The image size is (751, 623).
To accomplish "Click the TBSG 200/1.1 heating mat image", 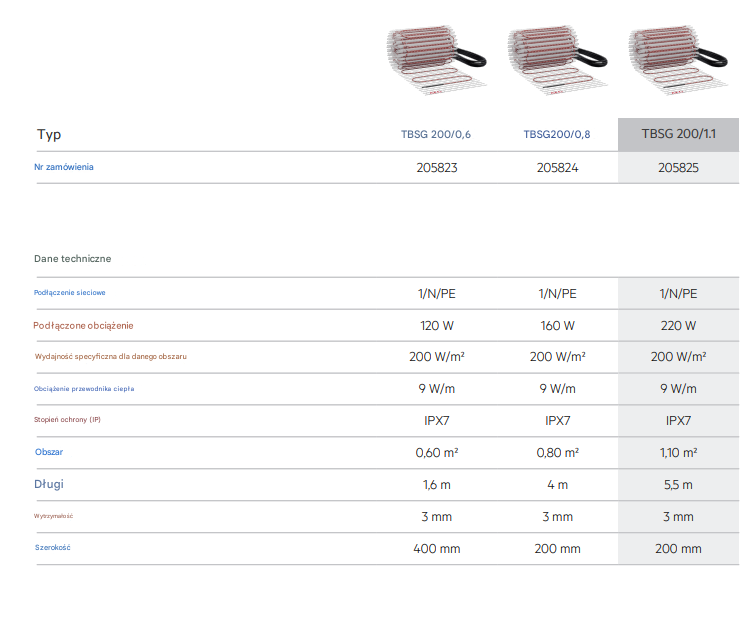I will (678, 59).
